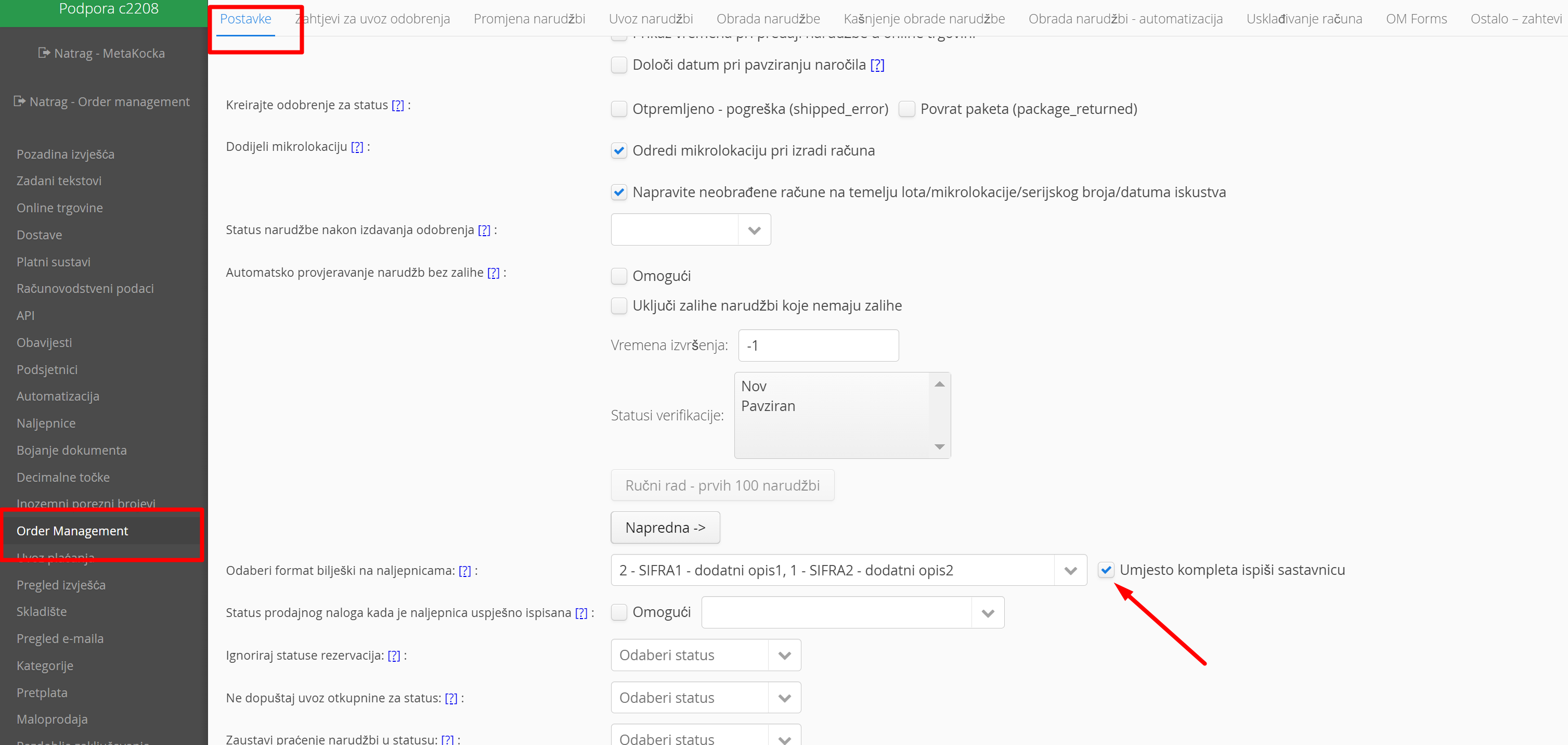Expand Status narudžbe nakon izdavanja odobrenja dropdown

754,230
